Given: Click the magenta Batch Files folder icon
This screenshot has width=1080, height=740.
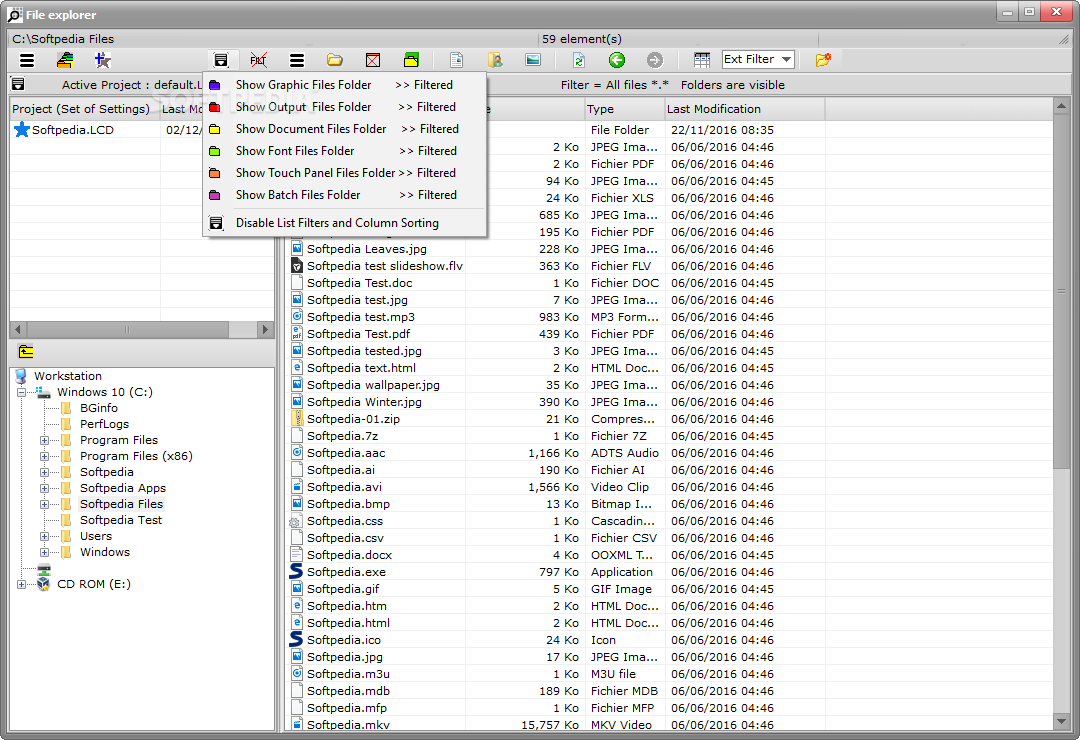Looking at the screenshot, I should (x=215, y=195).
